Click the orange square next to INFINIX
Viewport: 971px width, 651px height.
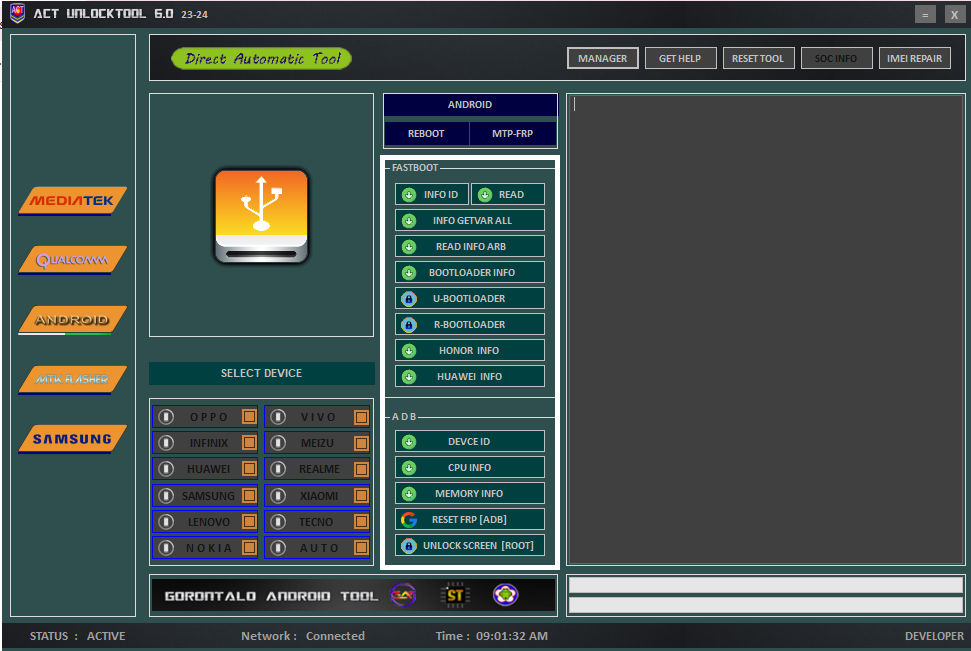pyautogui.click(x=249, y=443)
